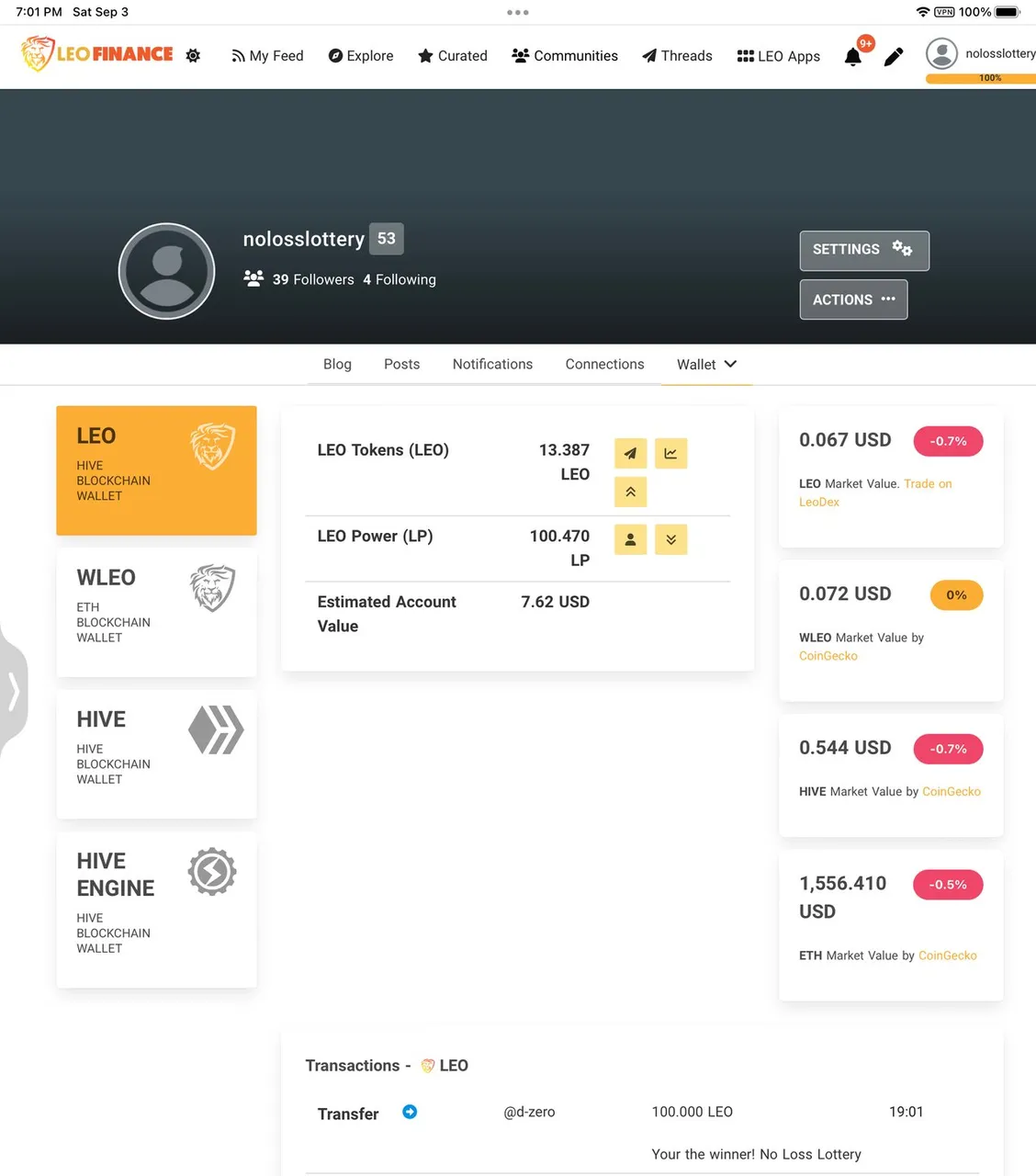
Task: Click the WLEO grey lion icon
Action: click(x=213, y=588)
